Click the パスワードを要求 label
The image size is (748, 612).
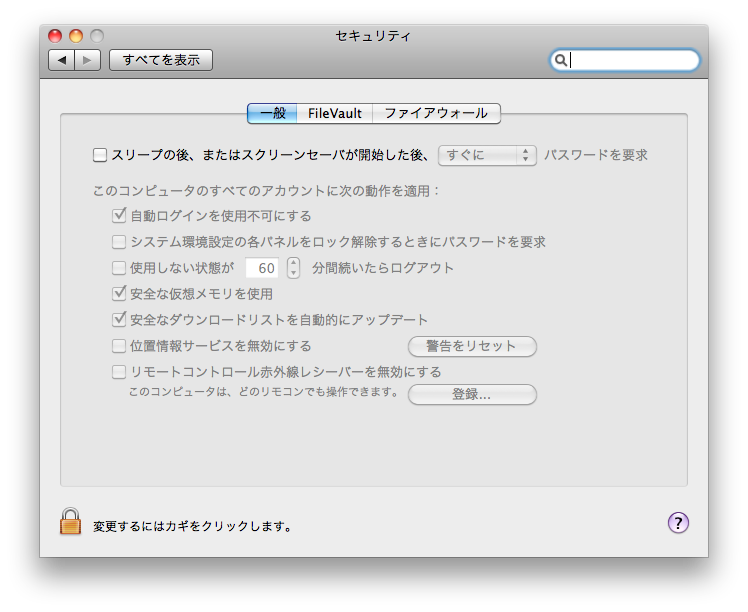tap(595, 155)
